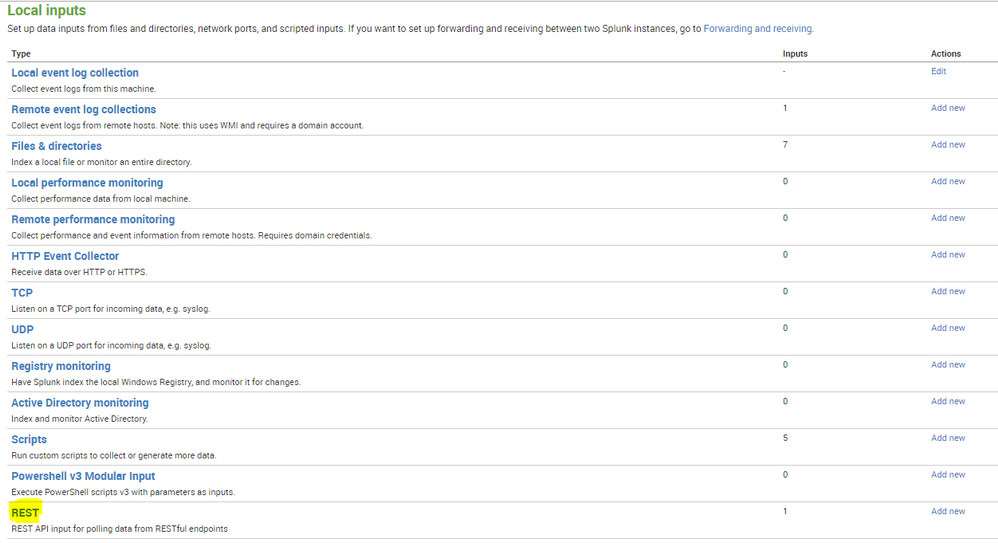Open the Scripts input type
The width and height of the screenshot is (998, 543).
(x=29, y=439)
